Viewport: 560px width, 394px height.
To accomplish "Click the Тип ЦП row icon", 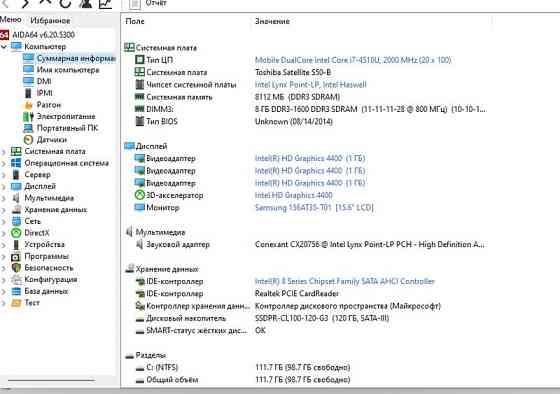I will (x=140, y=60).
